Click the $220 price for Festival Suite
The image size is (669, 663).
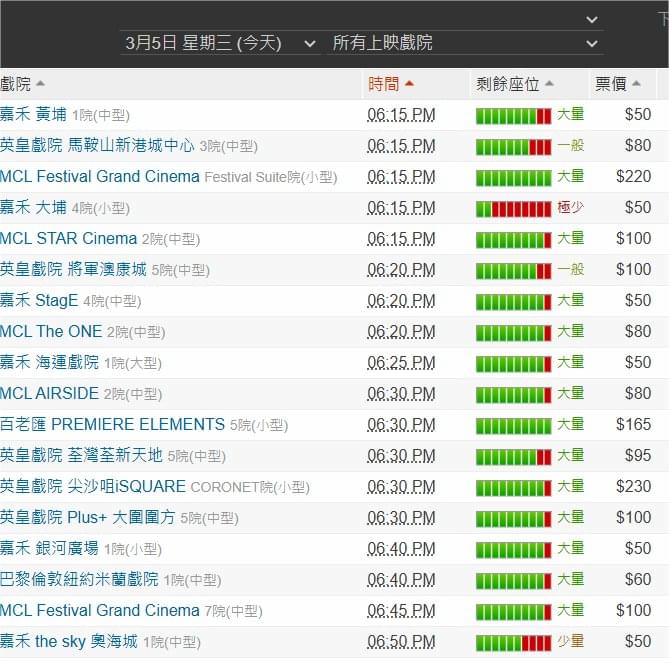coord(633,176)
